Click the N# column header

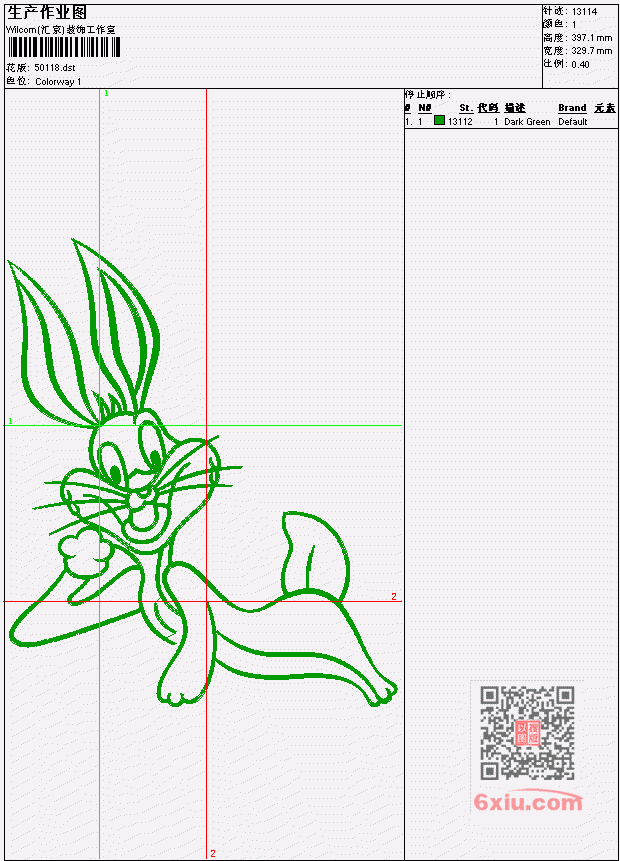424,108
